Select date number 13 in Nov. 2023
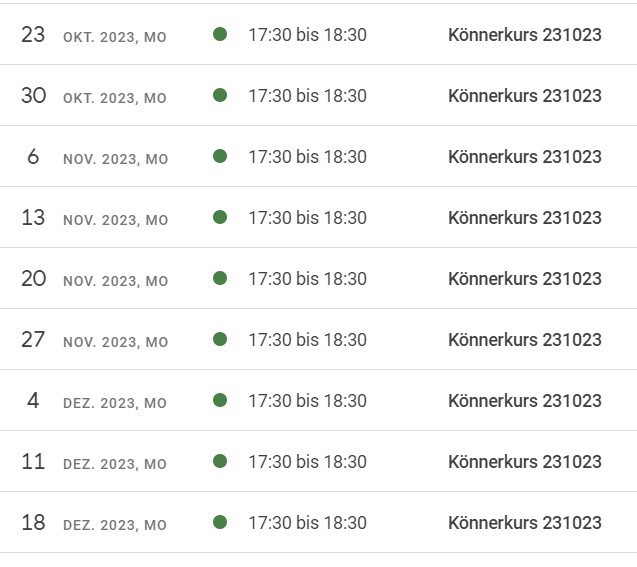 pos(33,217)
